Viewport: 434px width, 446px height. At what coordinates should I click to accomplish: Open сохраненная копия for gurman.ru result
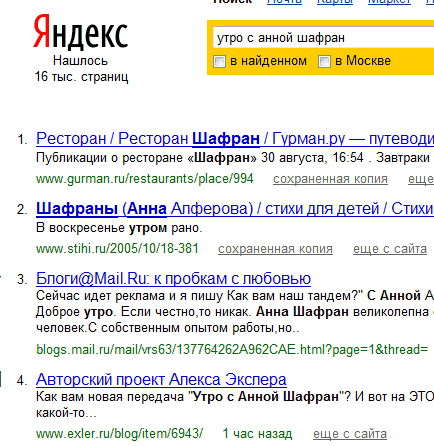(x=330, y=179)
